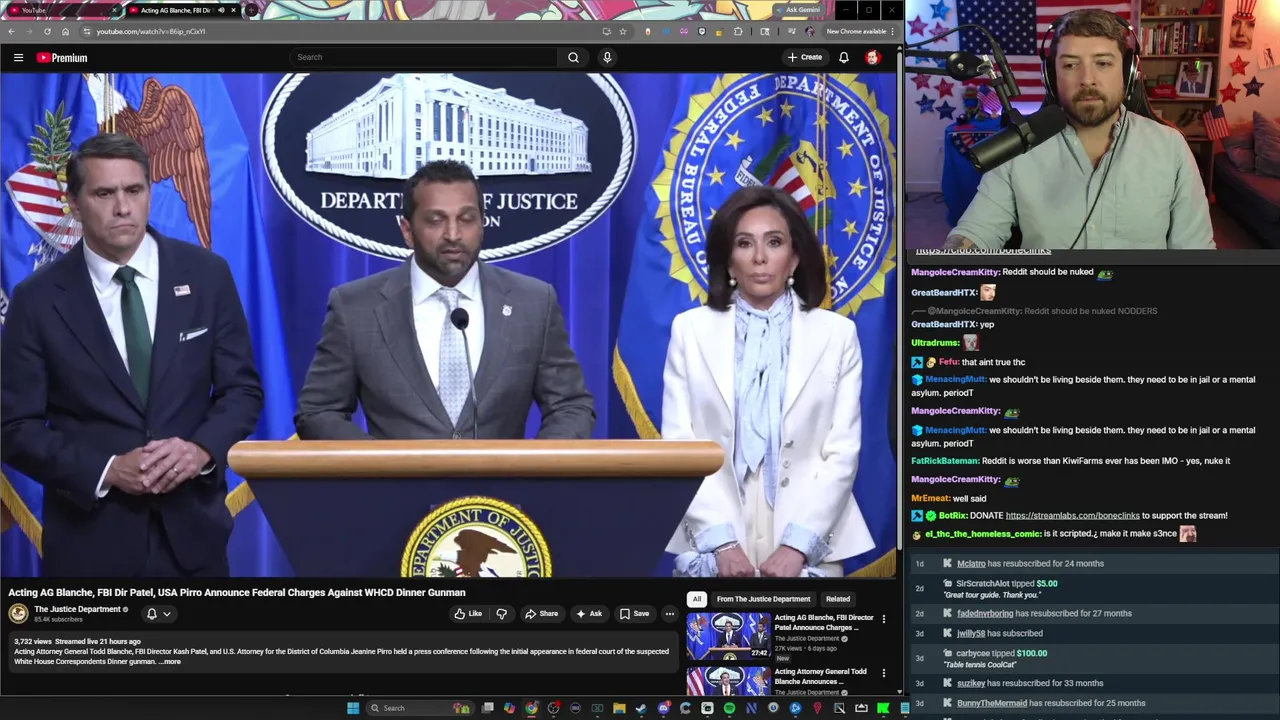Focus the YouTube search input field
This screenshot has width=1280, height=720.
425,57
